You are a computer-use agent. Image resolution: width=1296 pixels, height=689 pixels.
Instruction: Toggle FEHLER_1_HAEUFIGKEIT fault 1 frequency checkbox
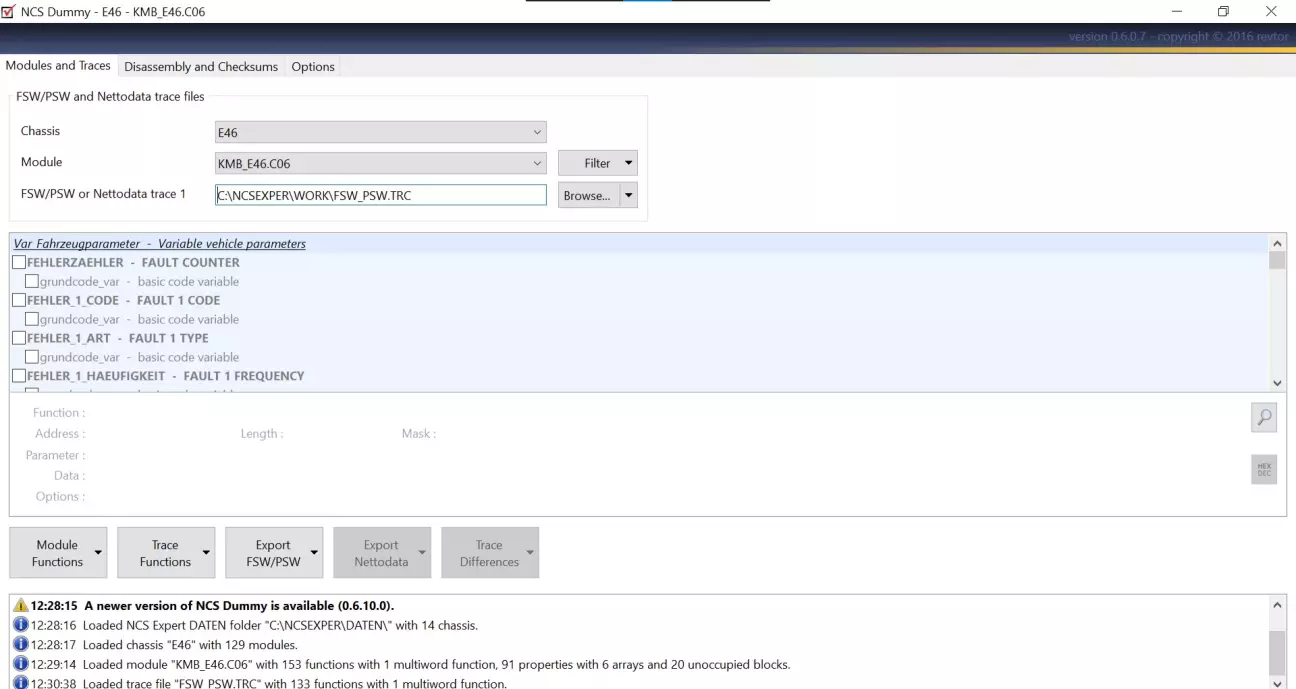pos(19,376)
